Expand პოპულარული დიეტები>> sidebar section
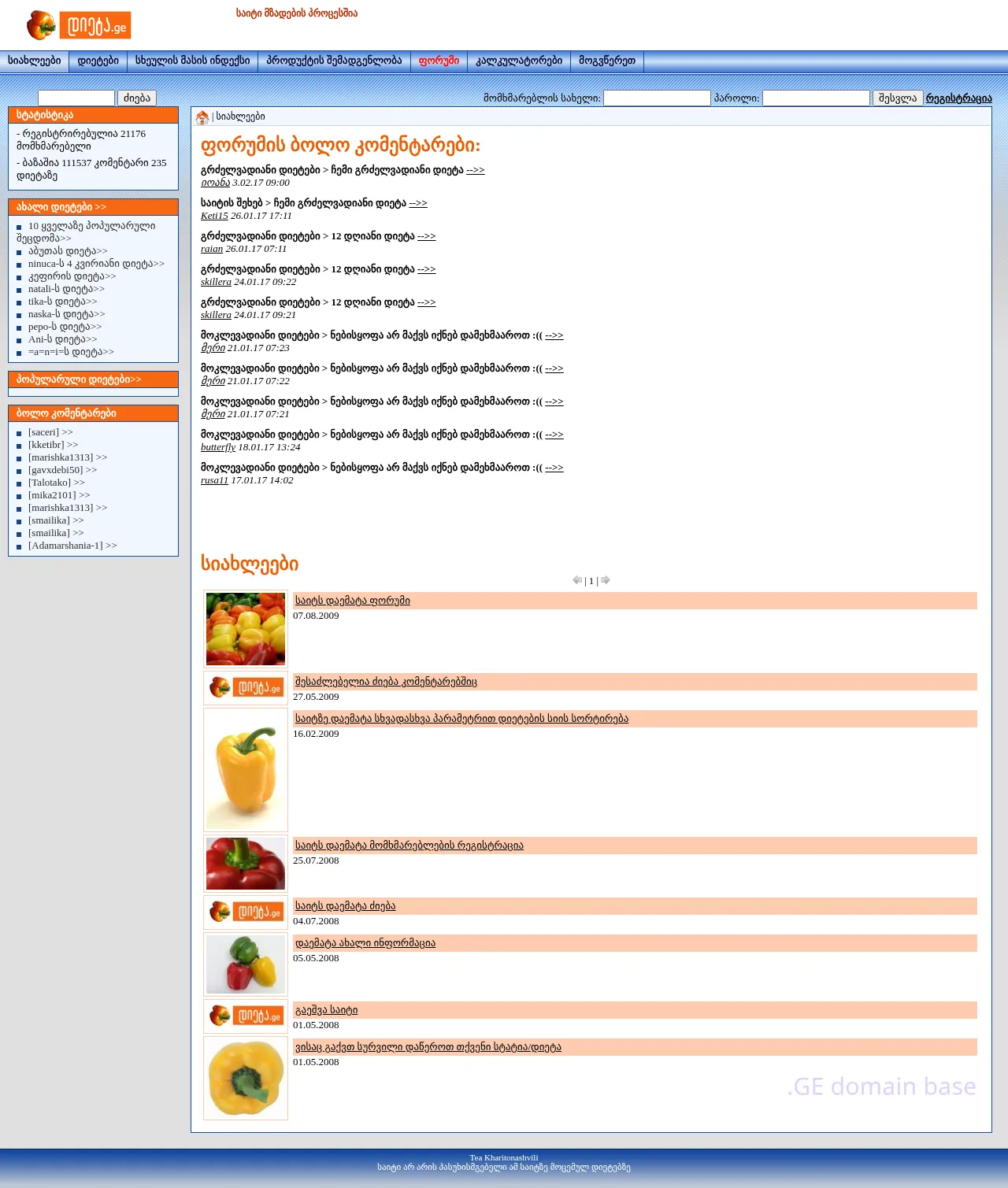 click(x=79, y=379)
